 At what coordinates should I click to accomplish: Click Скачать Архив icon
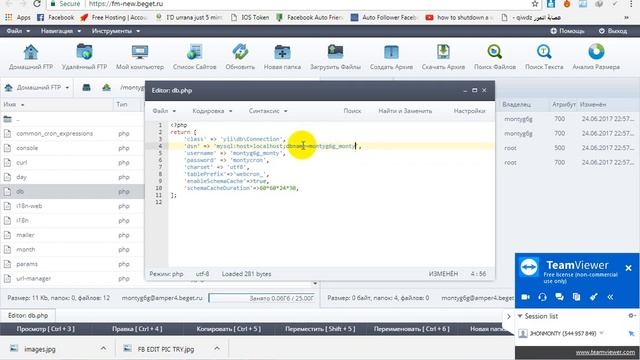[443, 57]
